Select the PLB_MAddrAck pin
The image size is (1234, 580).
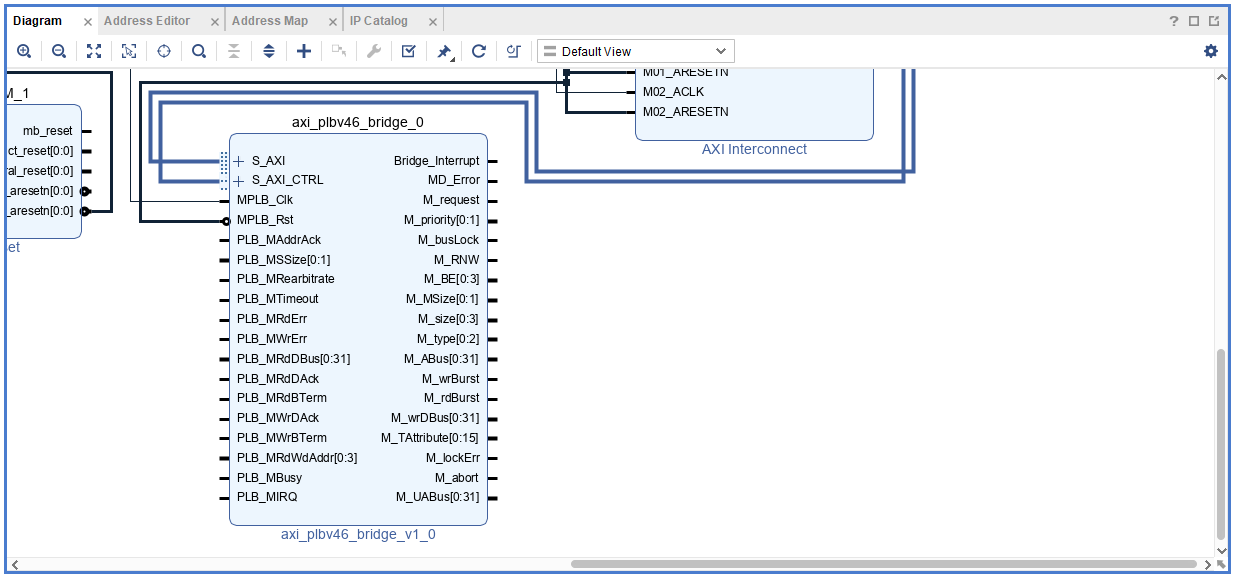pyautogui.click(x=279, y=240)
